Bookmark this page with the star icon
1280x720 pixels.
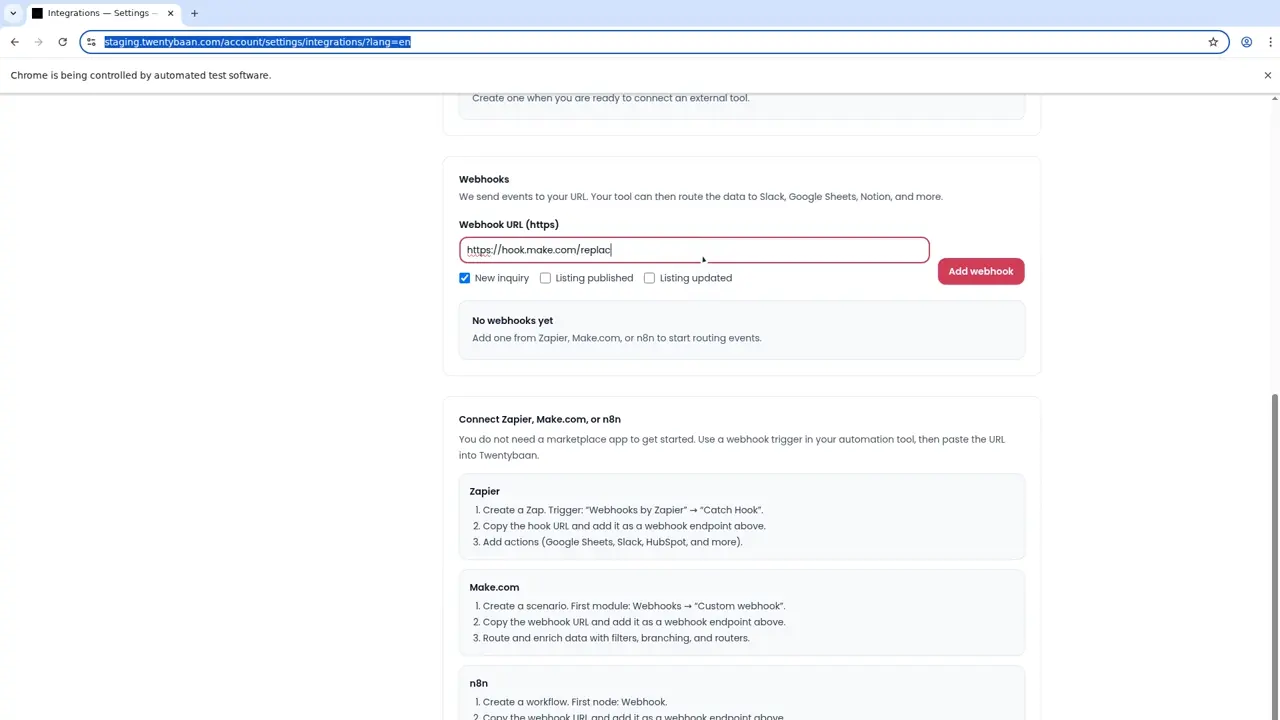pos(1213,42)
